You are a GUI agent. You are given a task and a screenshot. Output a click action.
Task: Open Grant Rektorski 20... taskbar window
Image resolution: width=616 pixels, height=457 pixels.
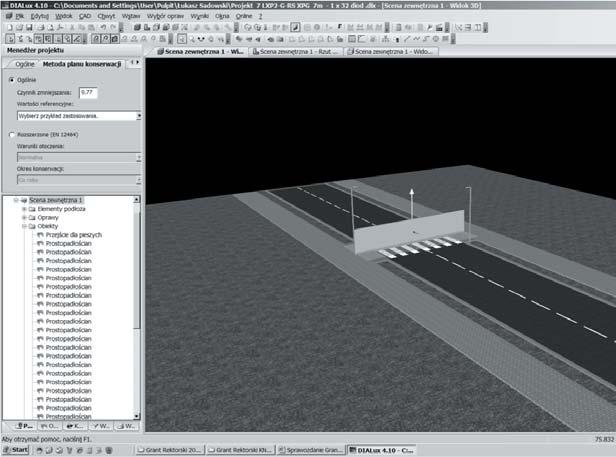click(171, 450)
